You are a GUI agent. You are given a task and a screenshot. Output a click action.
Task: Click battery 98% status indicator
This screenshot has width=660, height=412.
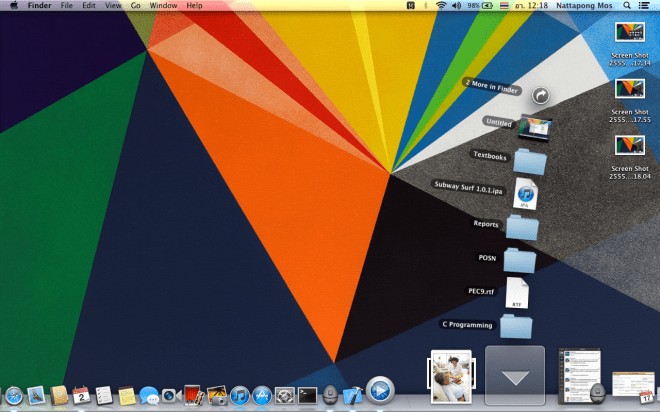click(x=480, y=5)
